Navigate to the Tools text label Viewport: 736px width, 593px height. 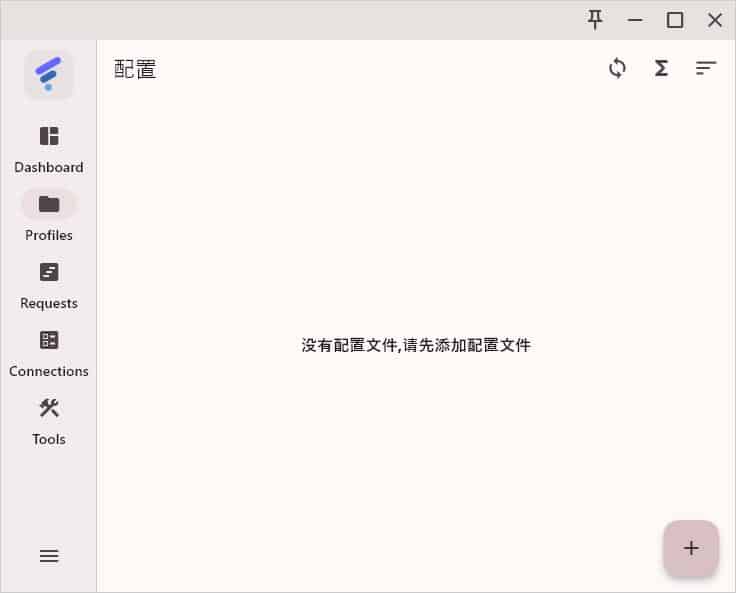49,439
